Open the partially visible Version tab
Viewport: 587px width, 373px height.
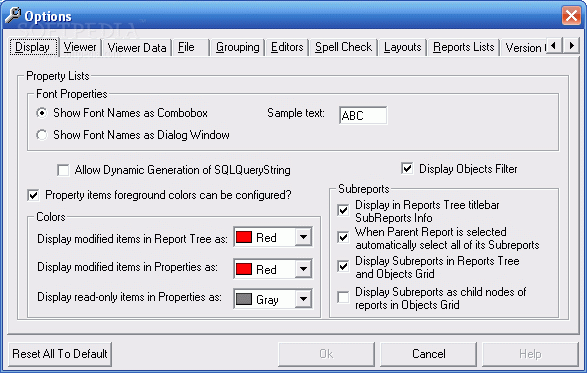tap(523, 48)
